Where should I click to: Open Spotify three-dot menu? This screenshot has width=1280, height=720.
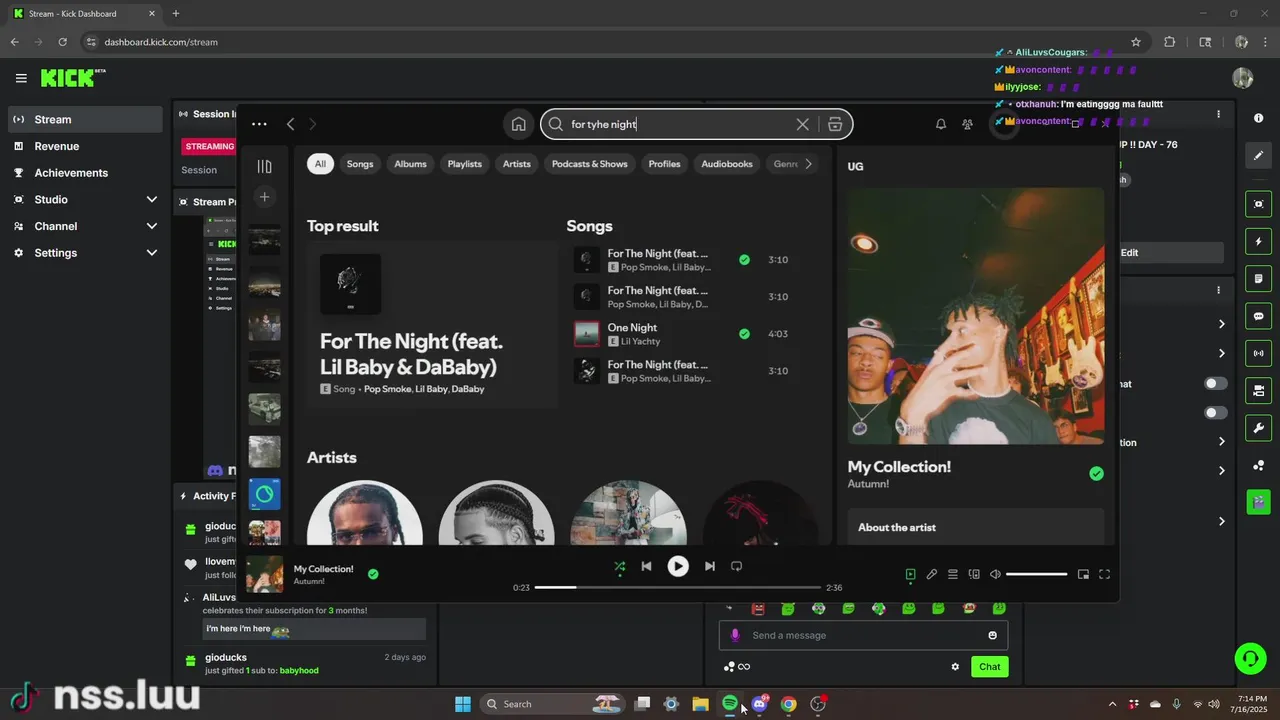pos(259,124)
